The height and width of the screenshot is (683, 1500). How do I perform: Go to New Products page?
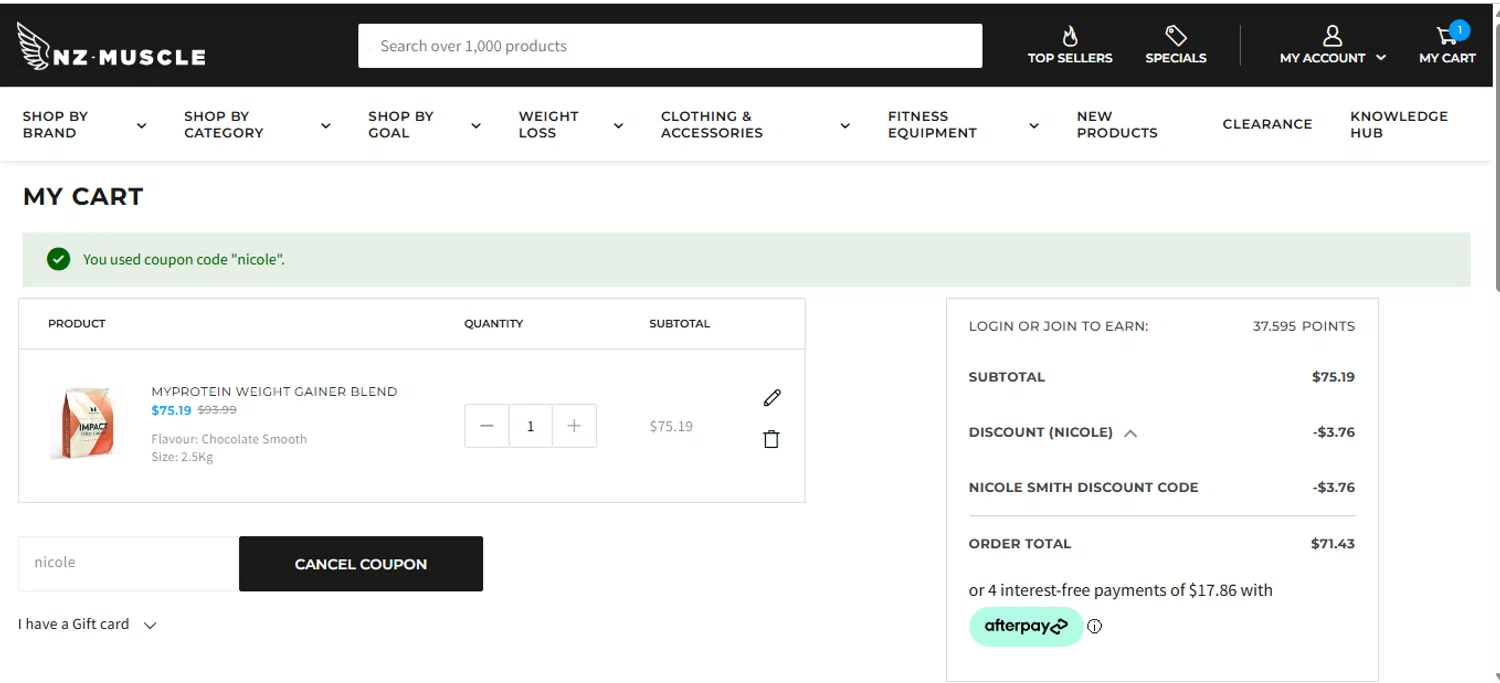click(x=1117, y=124)
